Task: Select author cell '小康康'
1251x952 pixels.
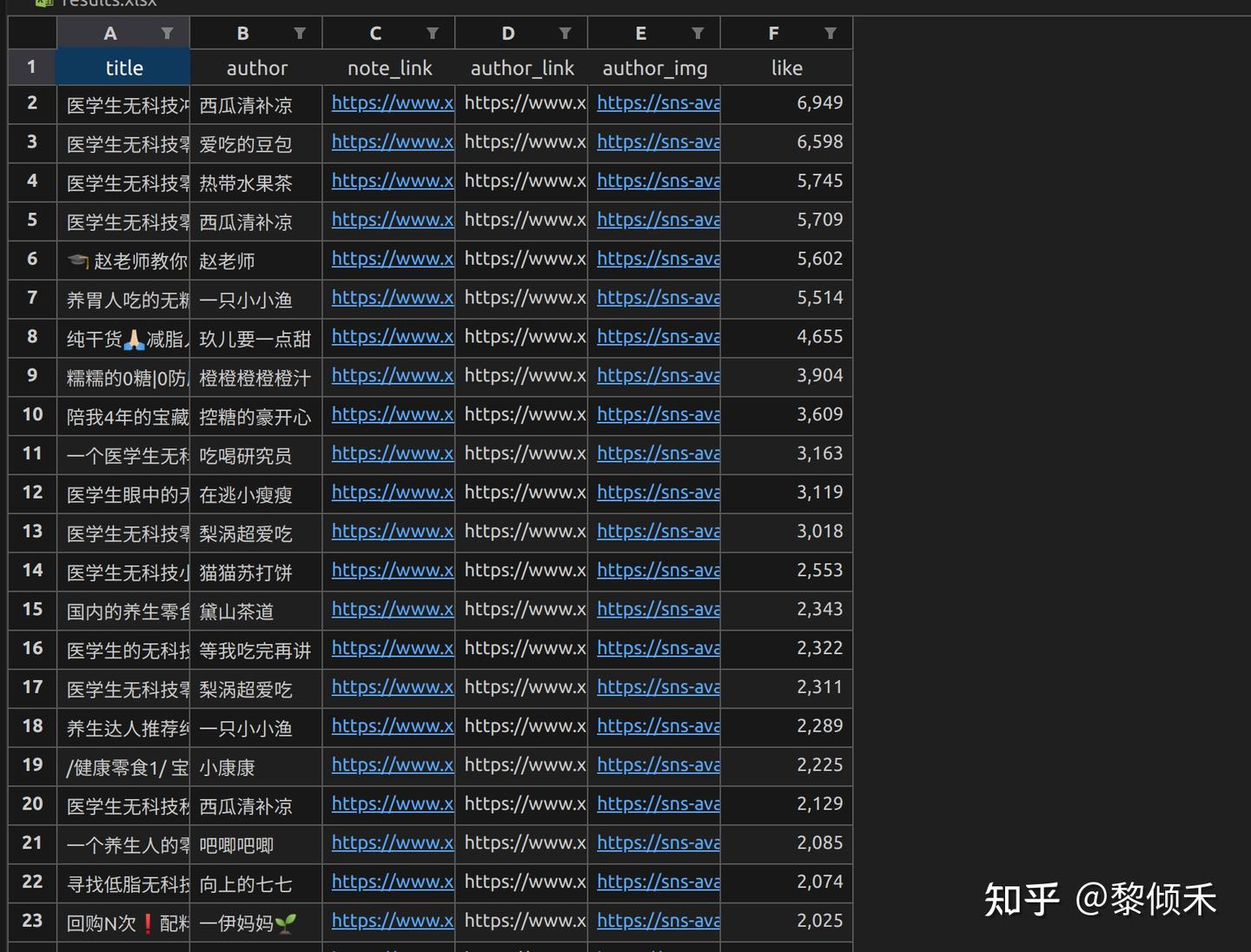Action: click(x=256, y=765)
